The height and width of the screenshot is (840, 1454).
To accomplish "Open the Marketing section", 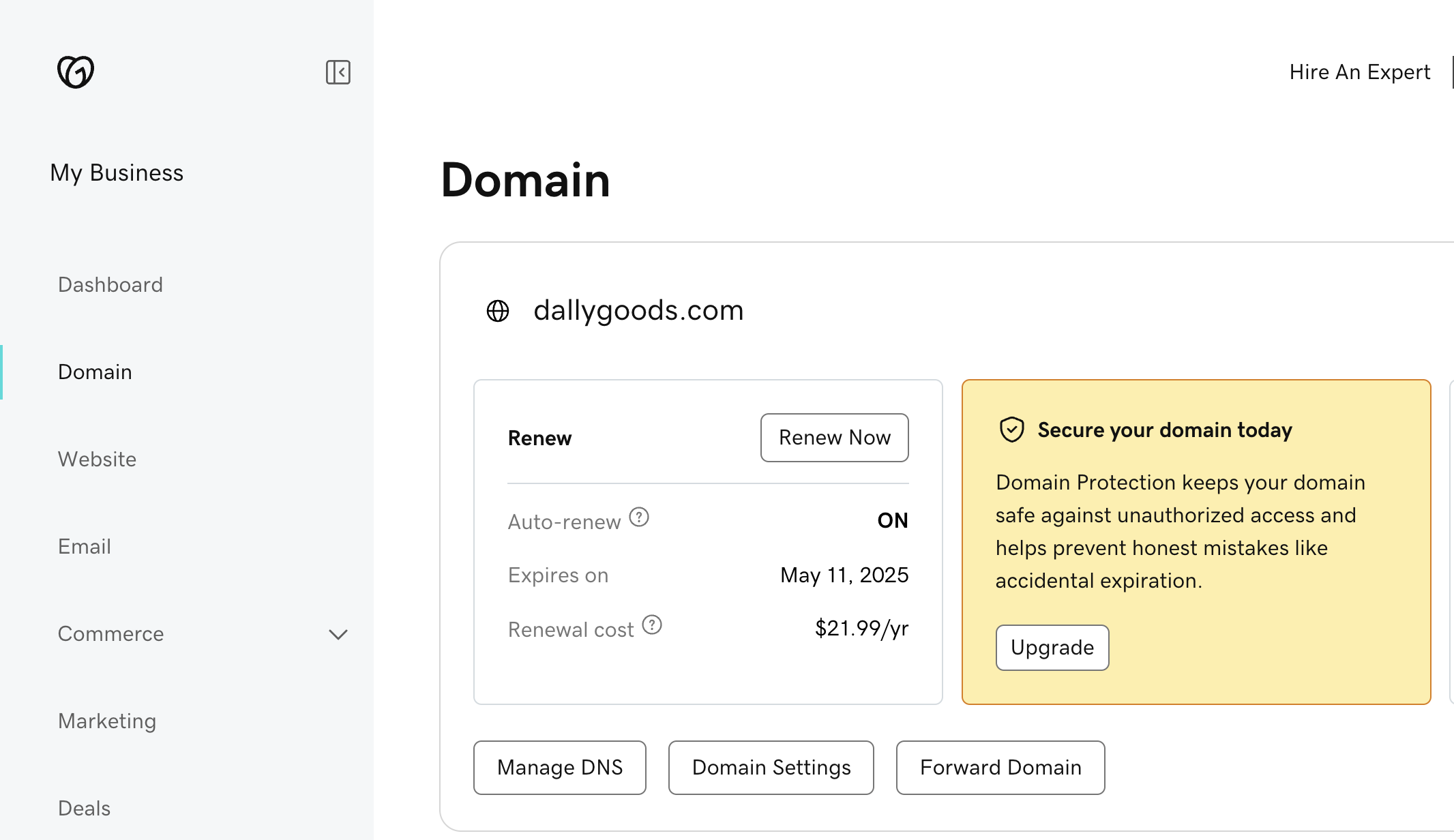I will 107,721.
